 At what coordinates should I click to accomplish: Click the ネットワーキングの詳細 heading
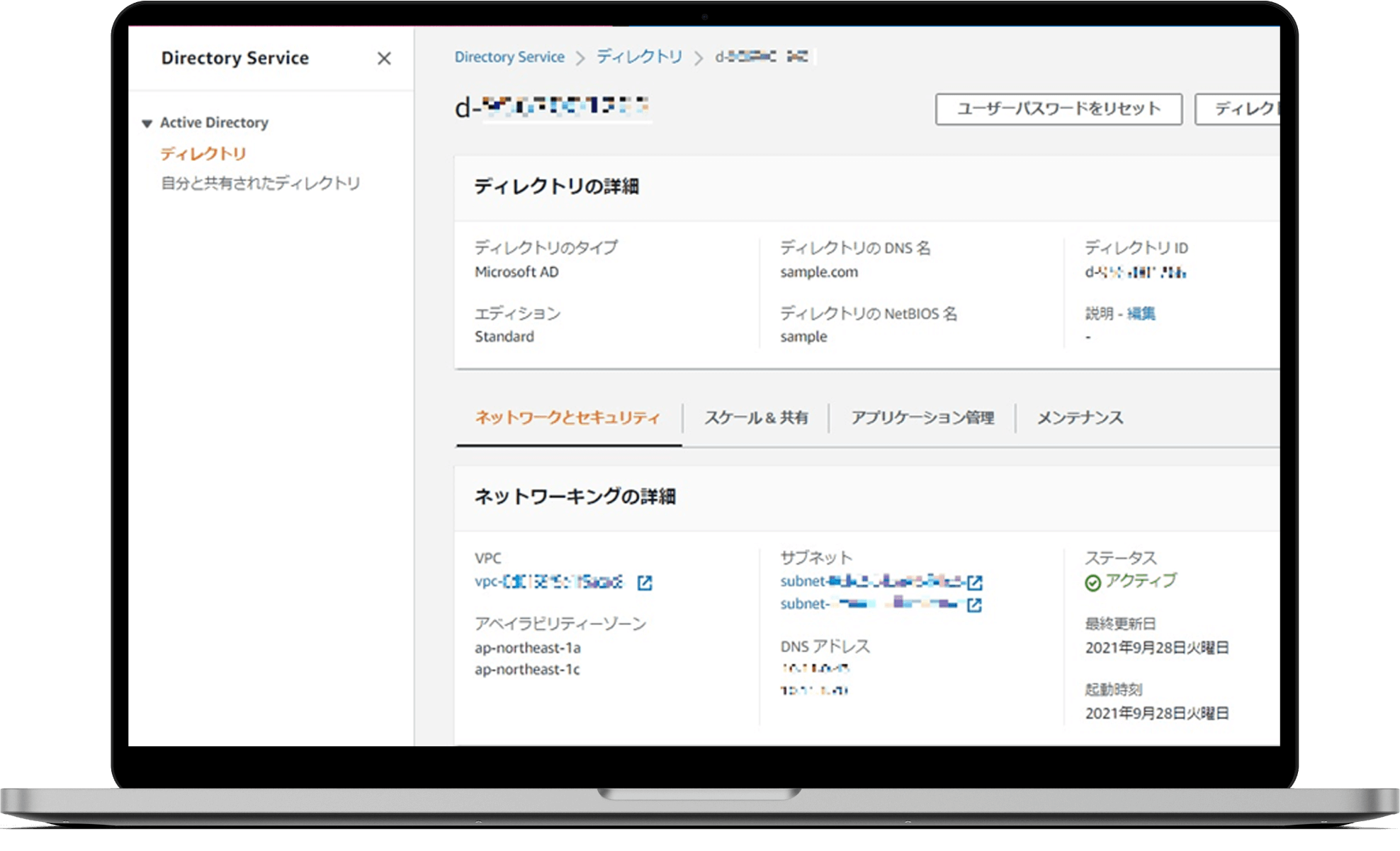coord(575,497)
